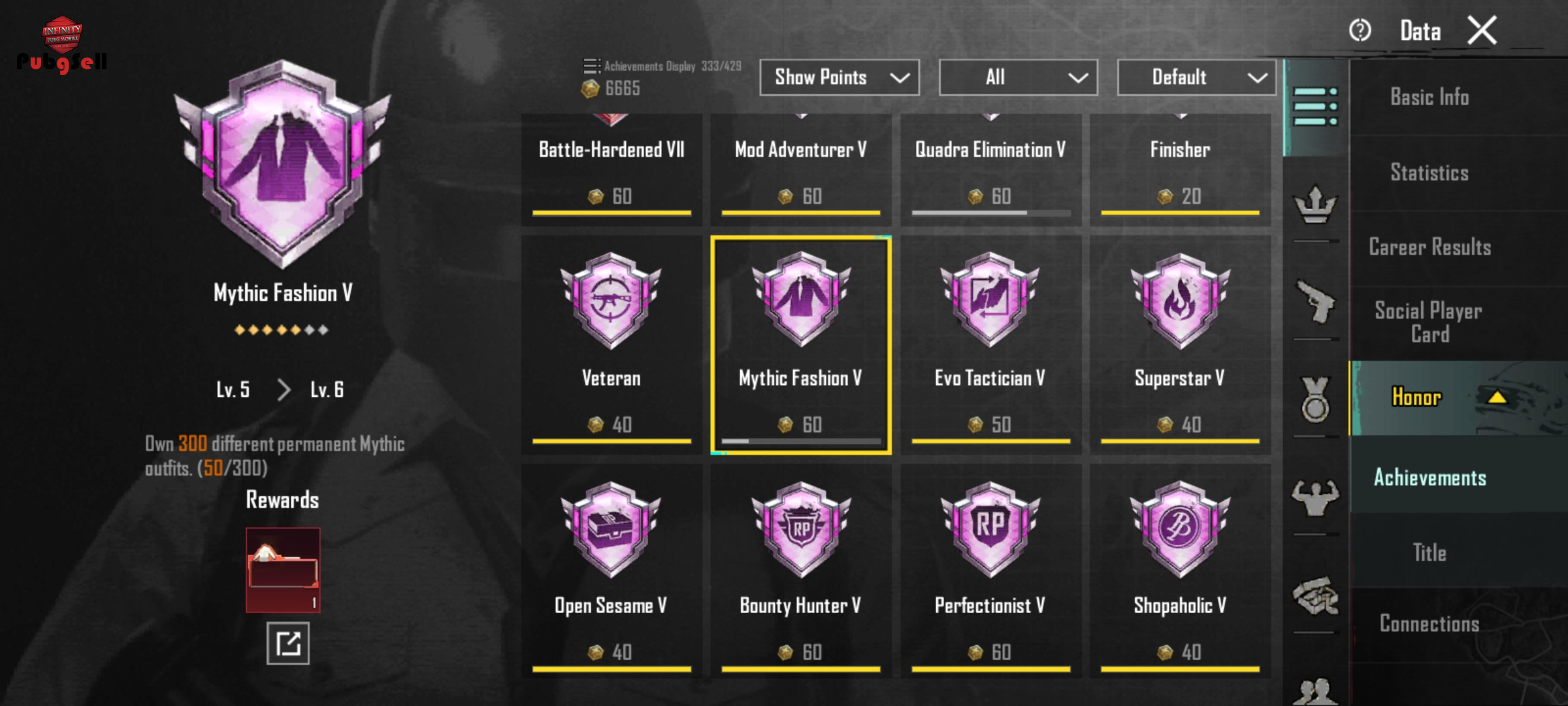This screenshot has width=1568, height=706.
Task: Click the share icon below rewards
Action: 287,643
